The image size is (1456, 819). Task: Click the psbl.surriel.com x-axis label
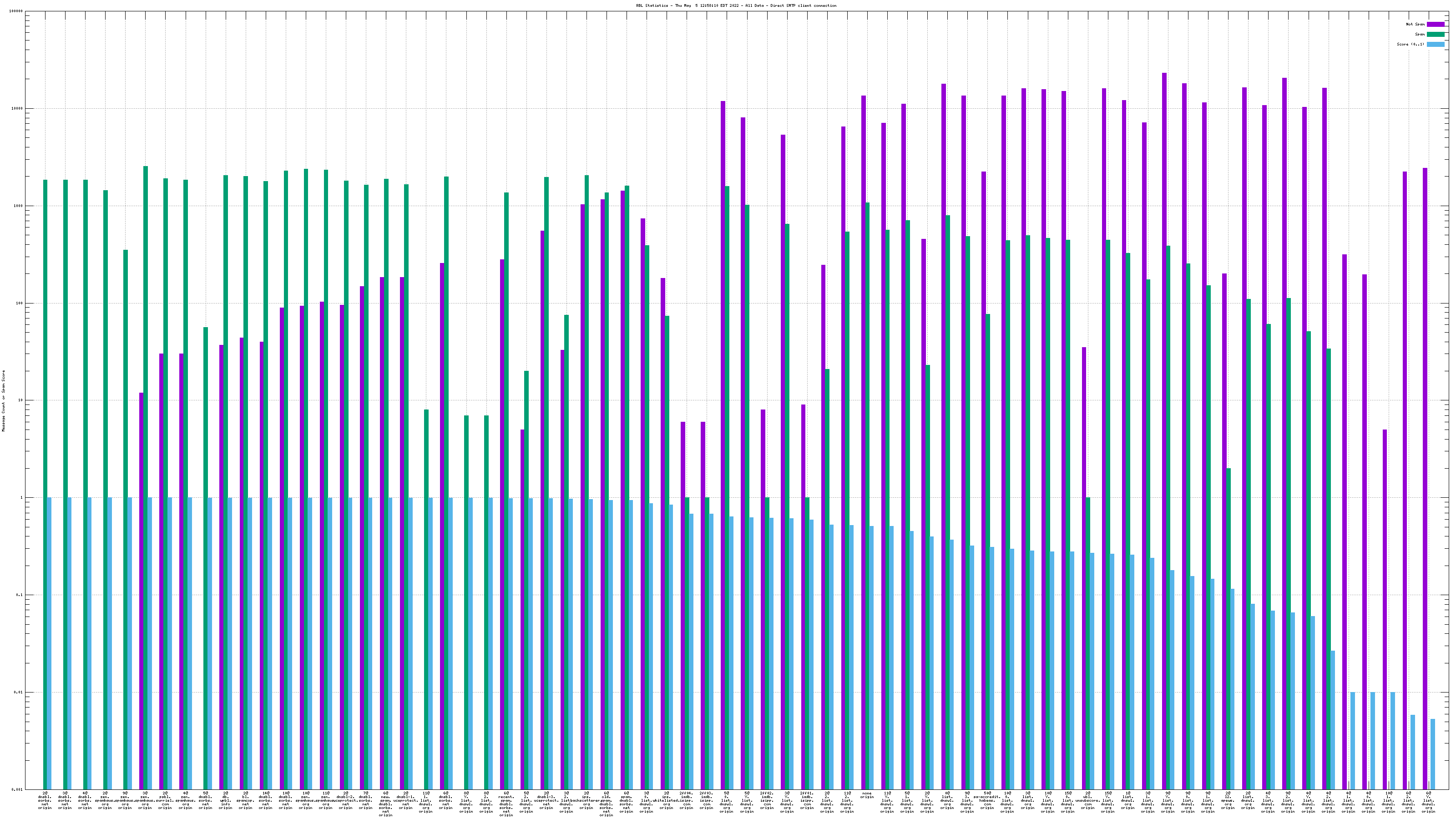pos(165,801)
